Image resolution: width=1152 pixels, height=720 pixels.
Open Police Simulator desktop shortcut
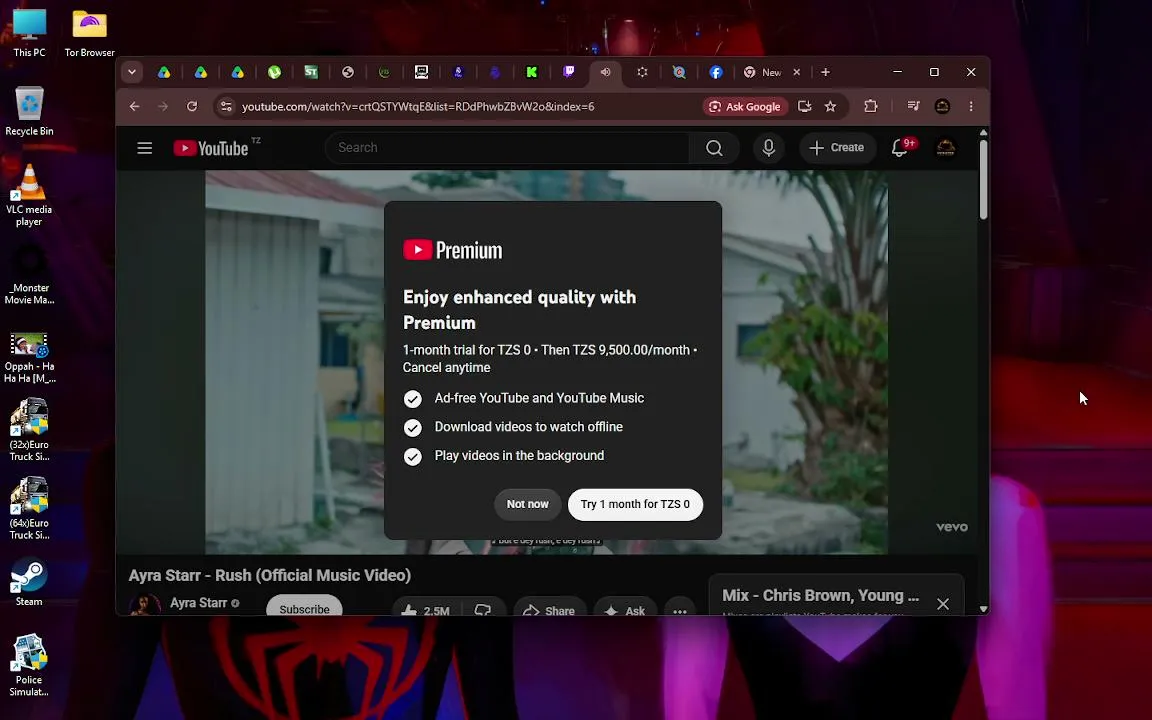click(x=29, y=666)
